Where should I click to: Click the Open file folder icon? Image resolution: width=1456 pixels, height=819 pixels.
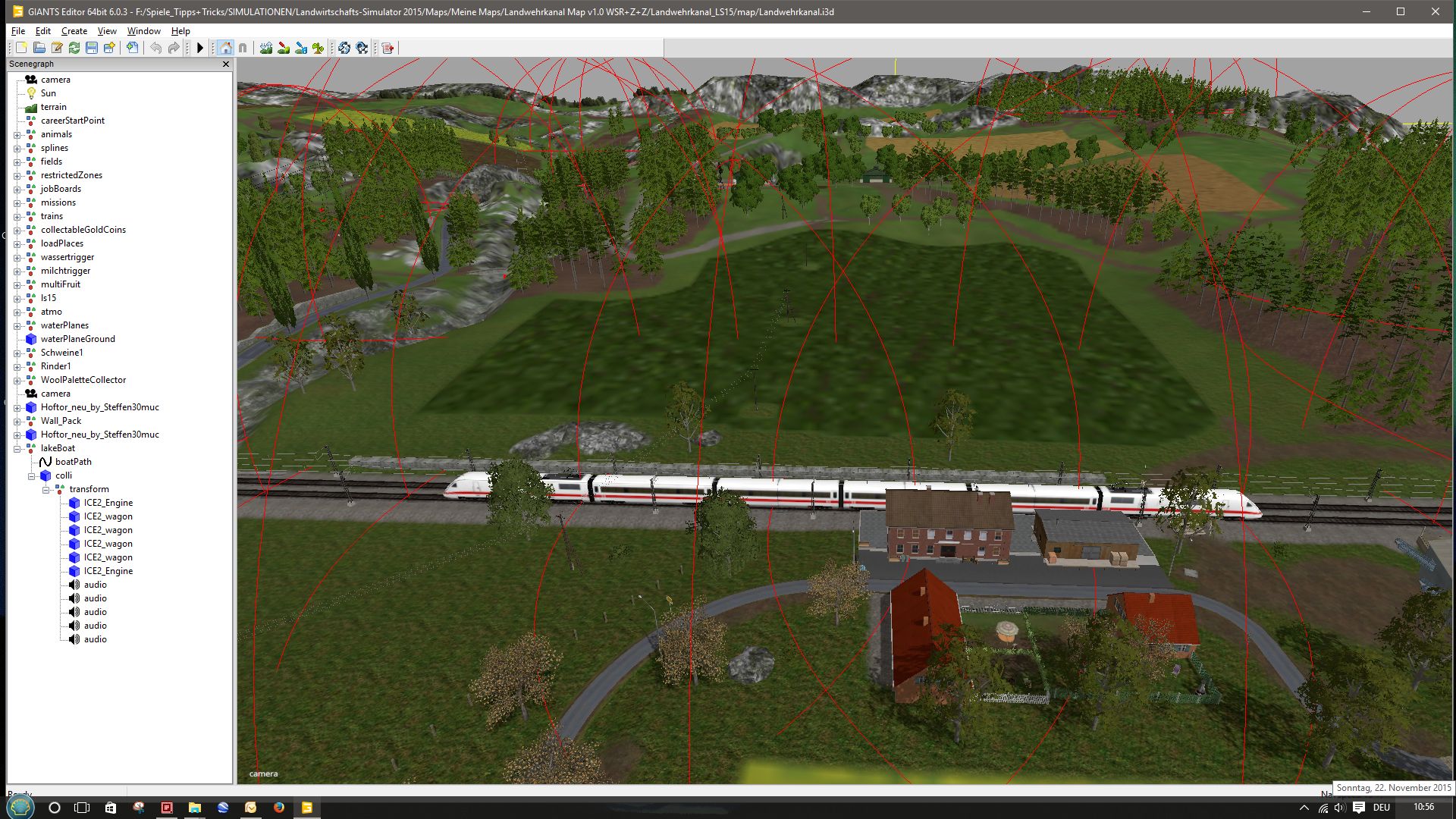point(39,48)
